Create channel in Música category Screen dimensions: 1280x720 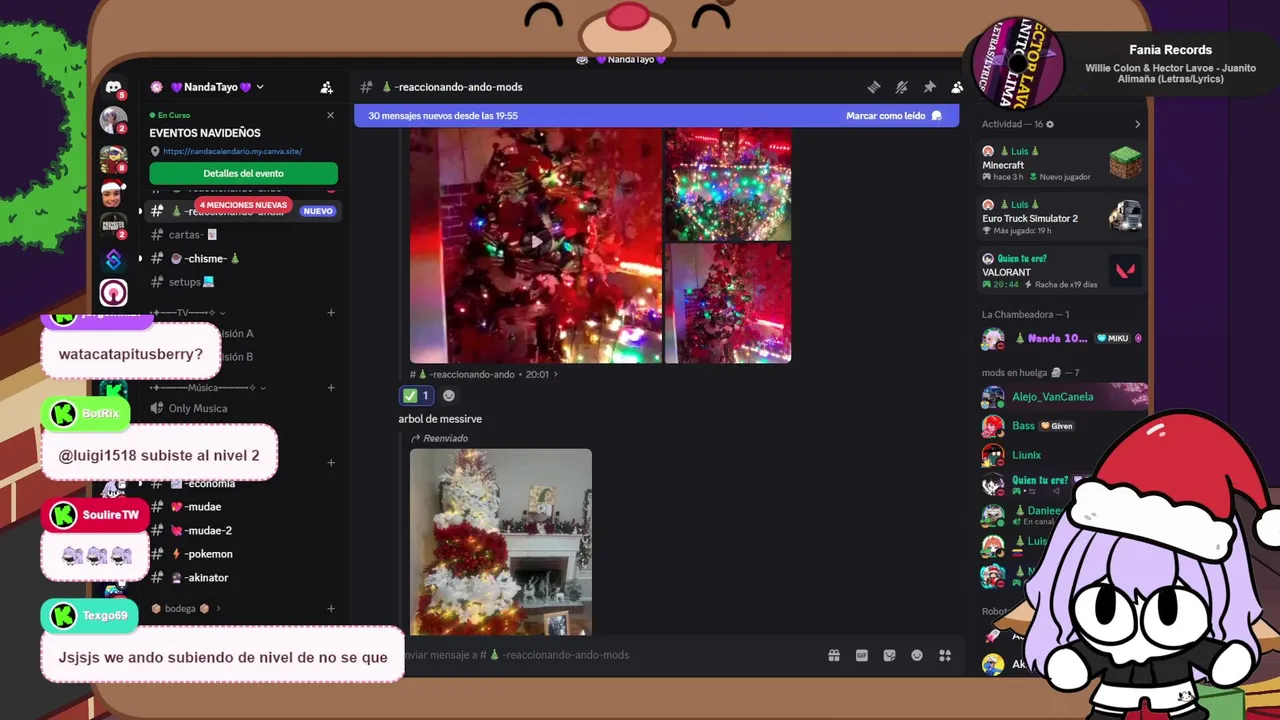[x=330, y=387]
